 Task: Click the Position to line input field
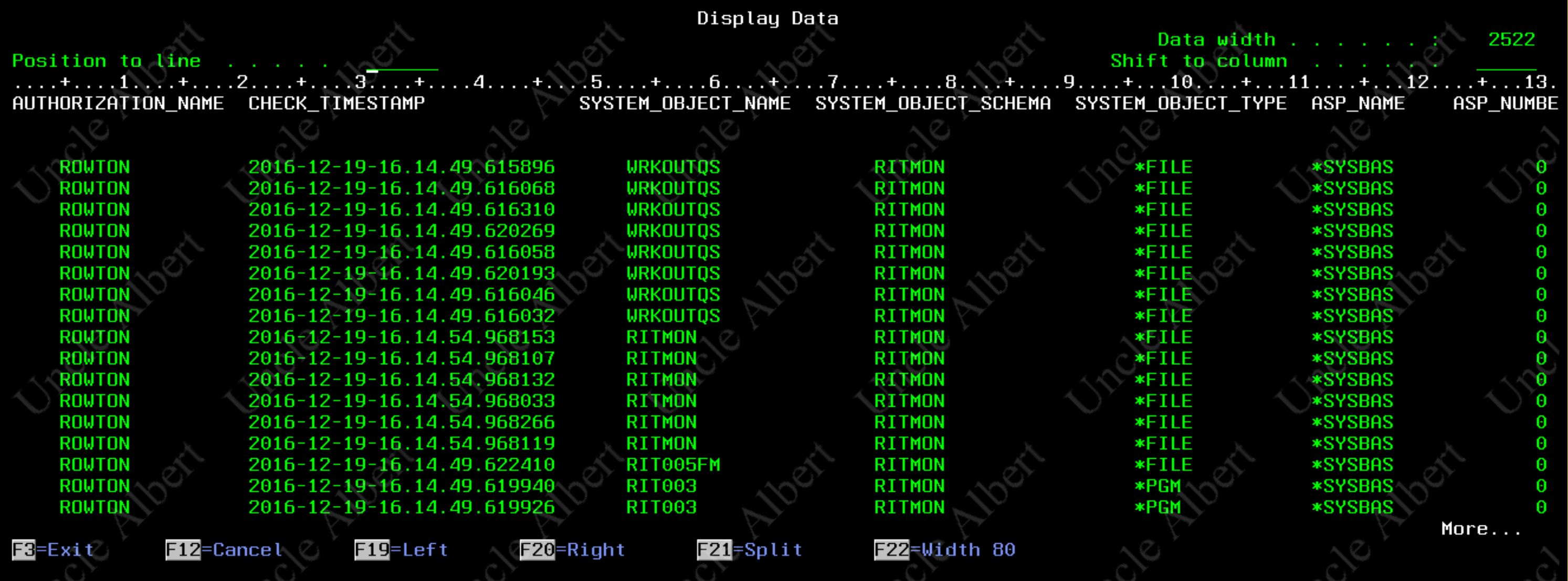tap(402, 61)
